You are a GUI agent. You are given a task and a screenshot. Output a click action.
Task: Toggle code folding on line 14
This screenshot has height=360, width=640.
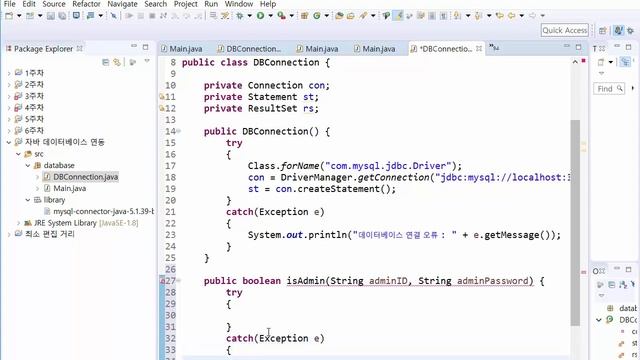179,131
